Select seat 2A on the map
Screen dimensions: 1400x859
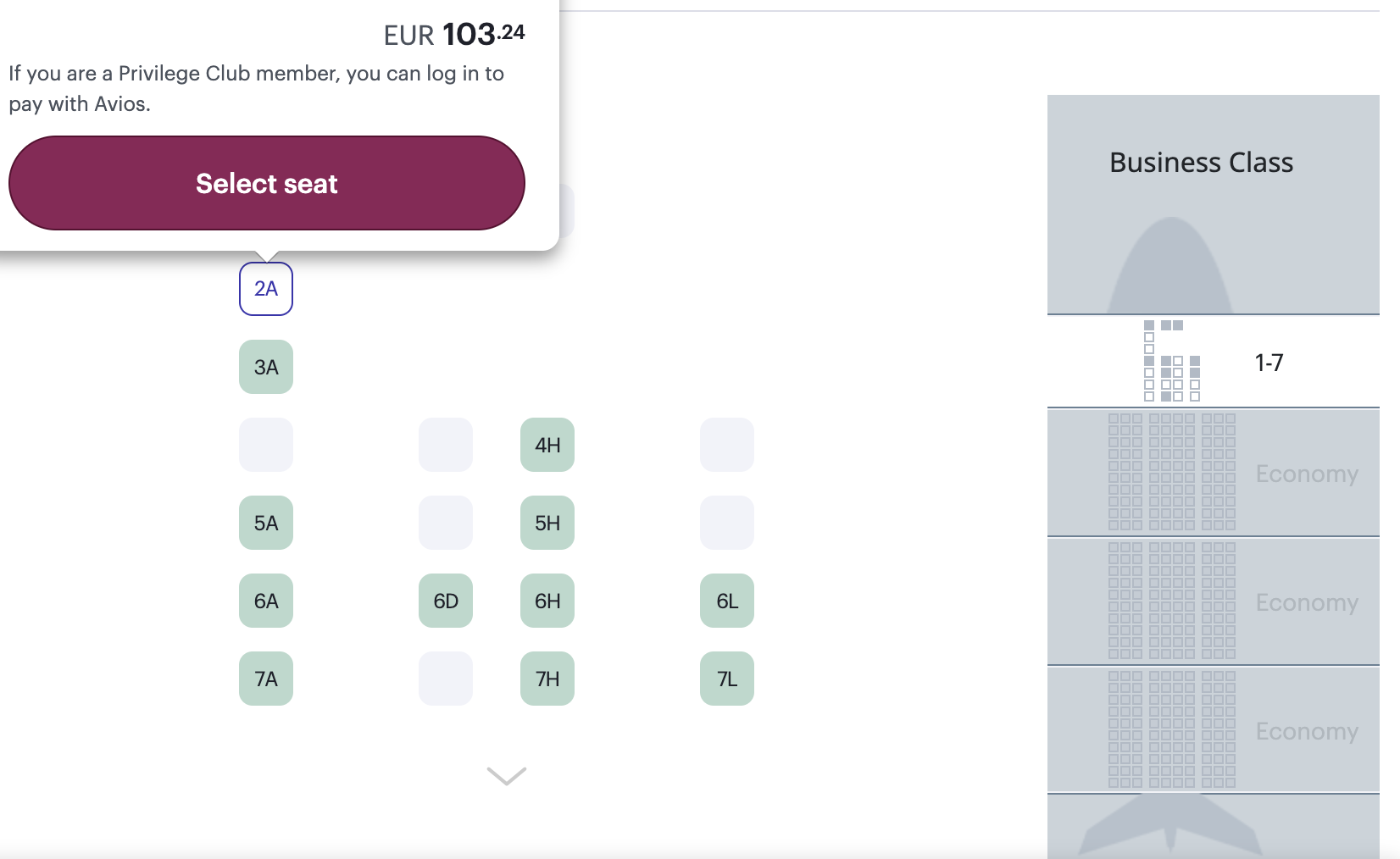click(x=266, y=289)
